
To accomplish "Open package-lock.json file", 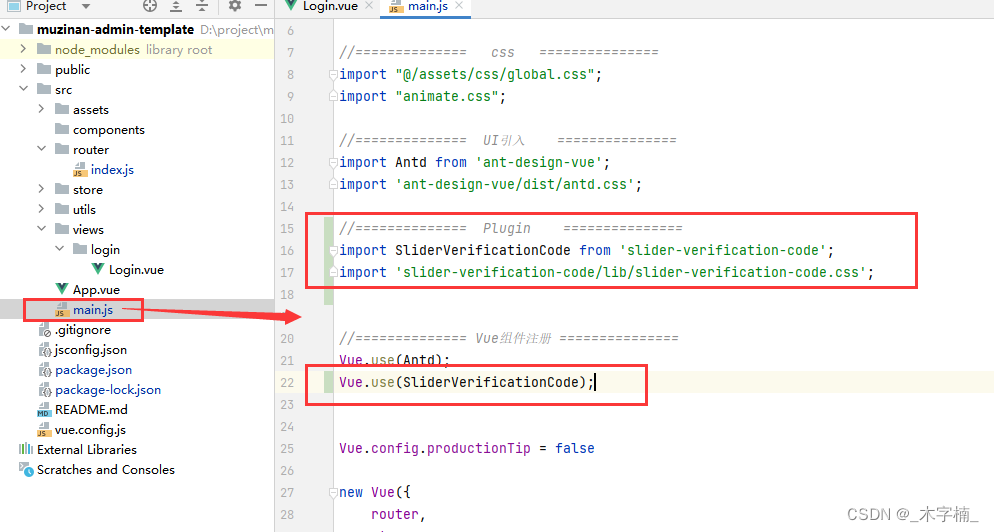I will 108,389.
